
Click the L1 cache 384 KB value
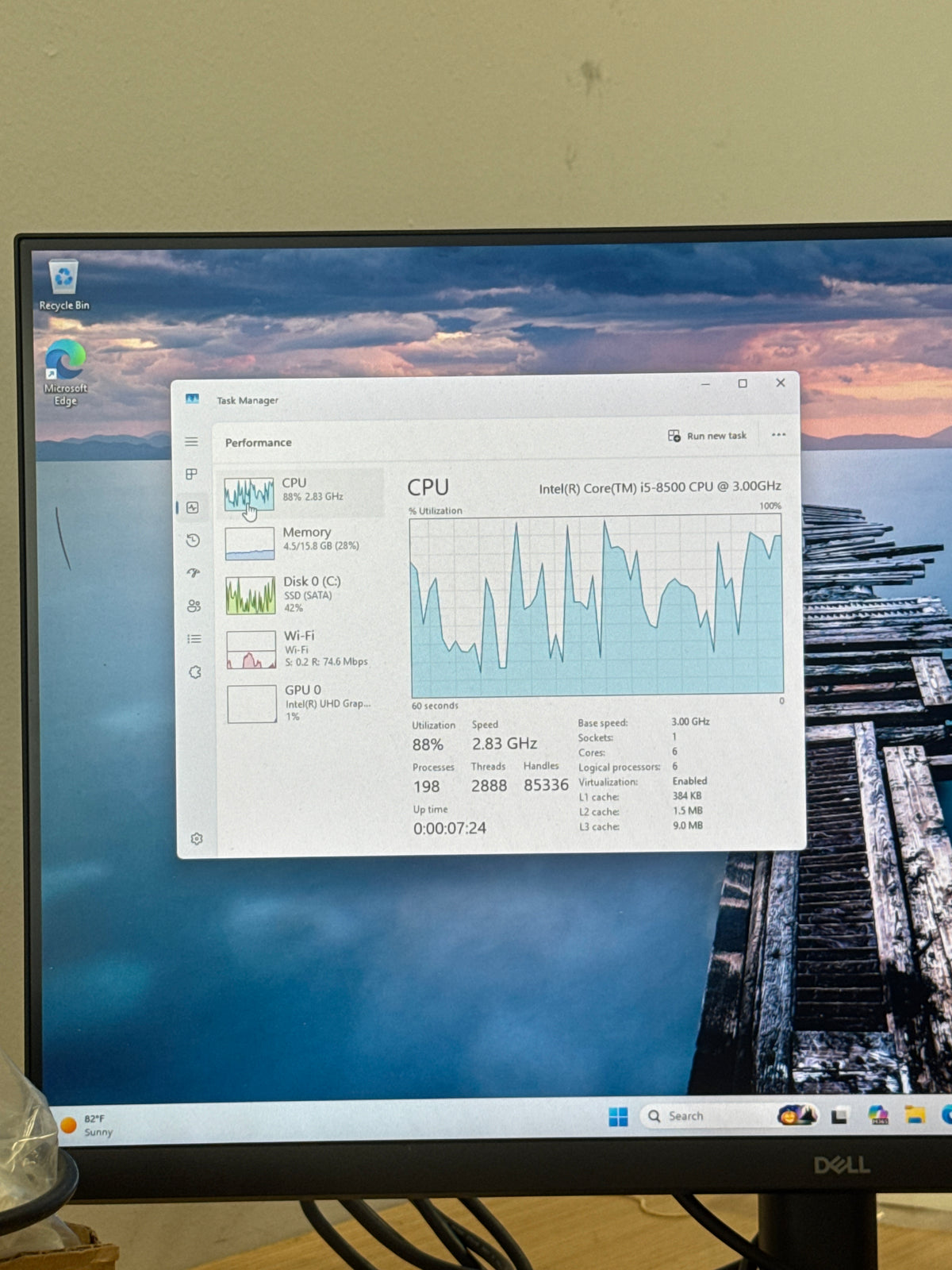click(687, 795)
